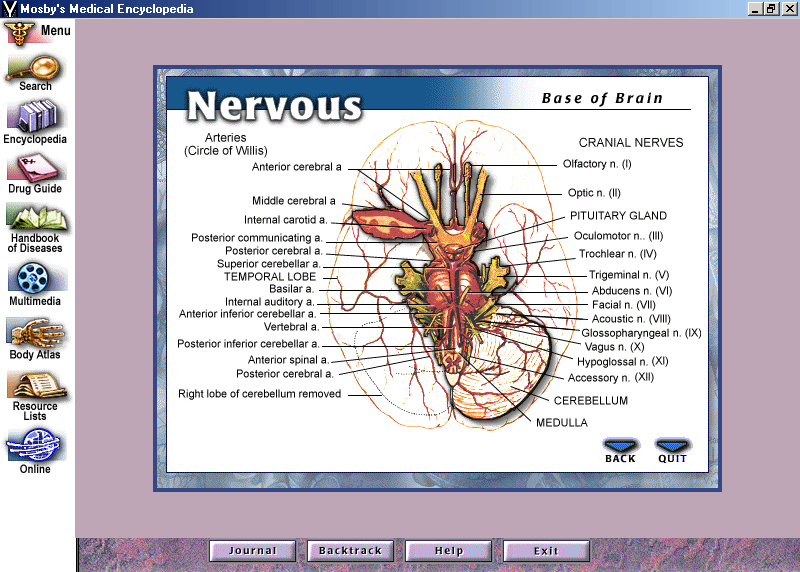
Task: Select the Anterior cerebral a label
Action: click(296, 167)
